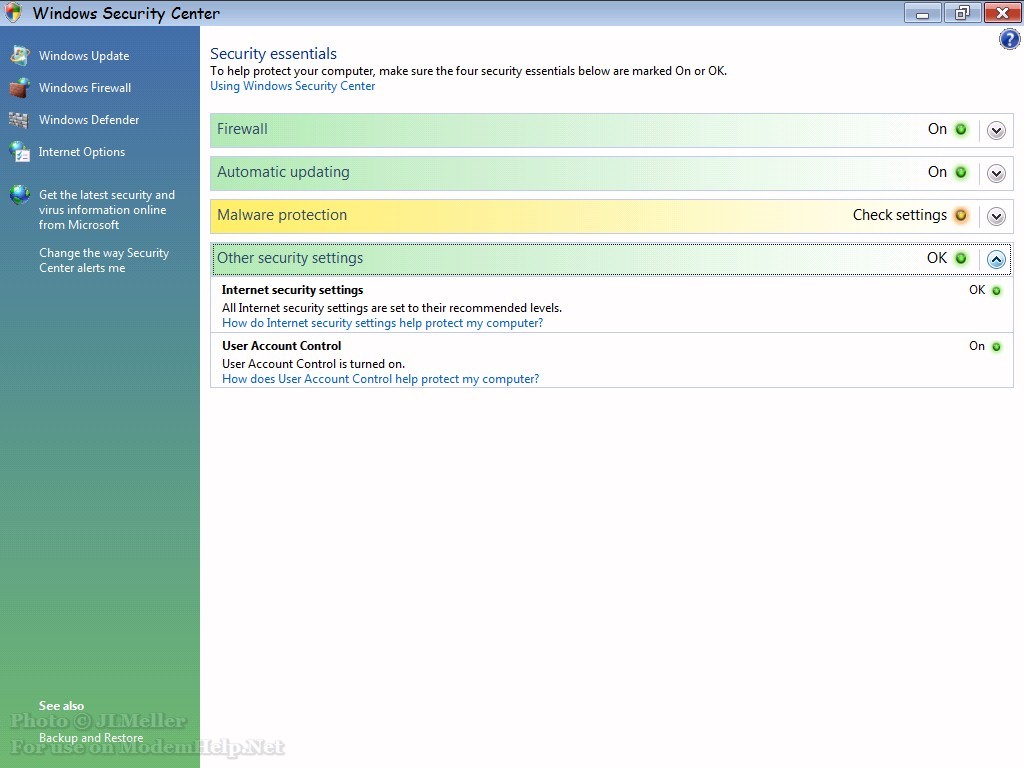Minimize the Windows Security Center window
Image resolution: width=1024 pixels, height=768 pixels.
[x=923, y=13]
